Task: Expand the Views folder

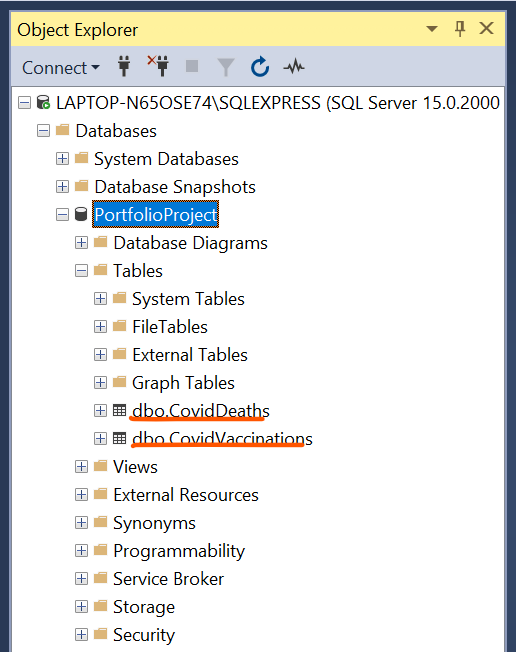Action: pos(81,467)
